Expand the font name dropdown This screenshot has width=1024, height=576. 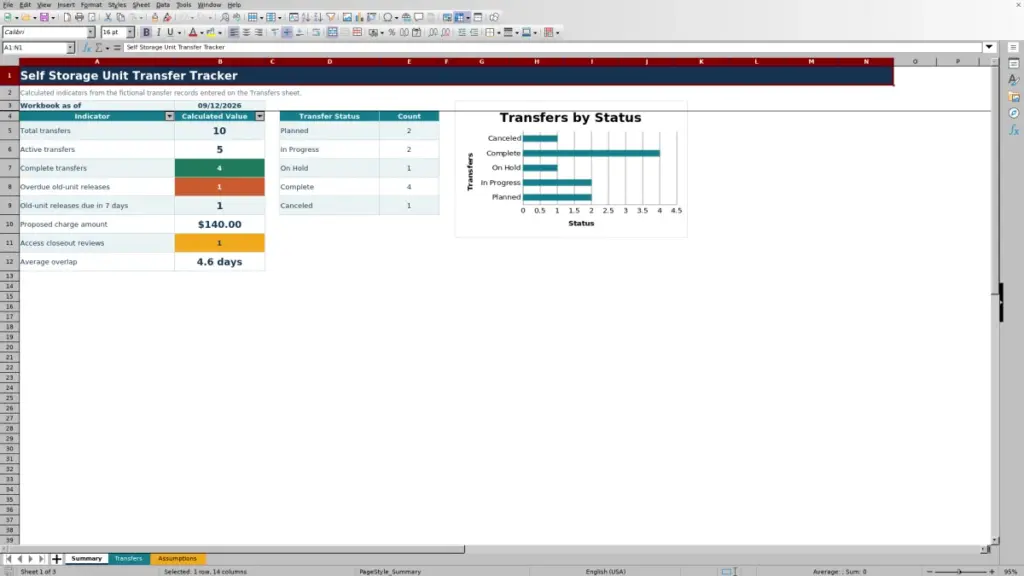coord(91,32)
